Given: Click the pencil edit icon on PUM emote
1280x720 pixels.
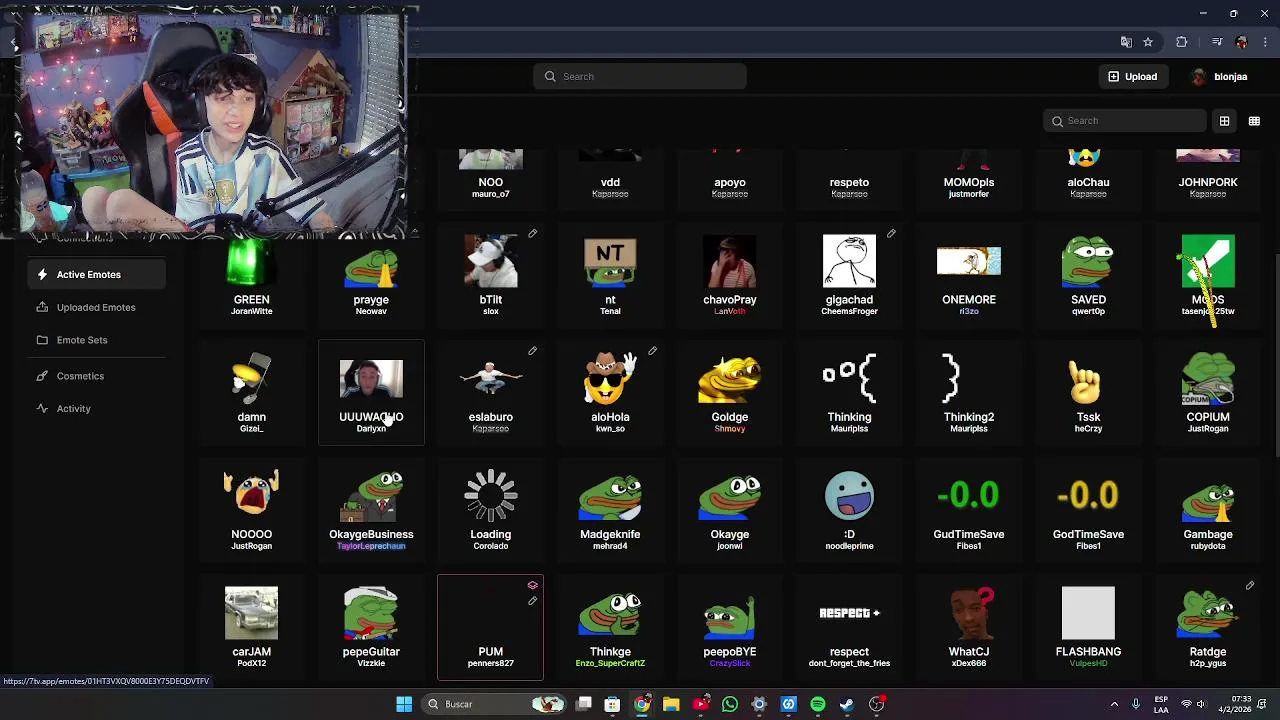Looking at the screenshot, I should click(x=533, y=601).
